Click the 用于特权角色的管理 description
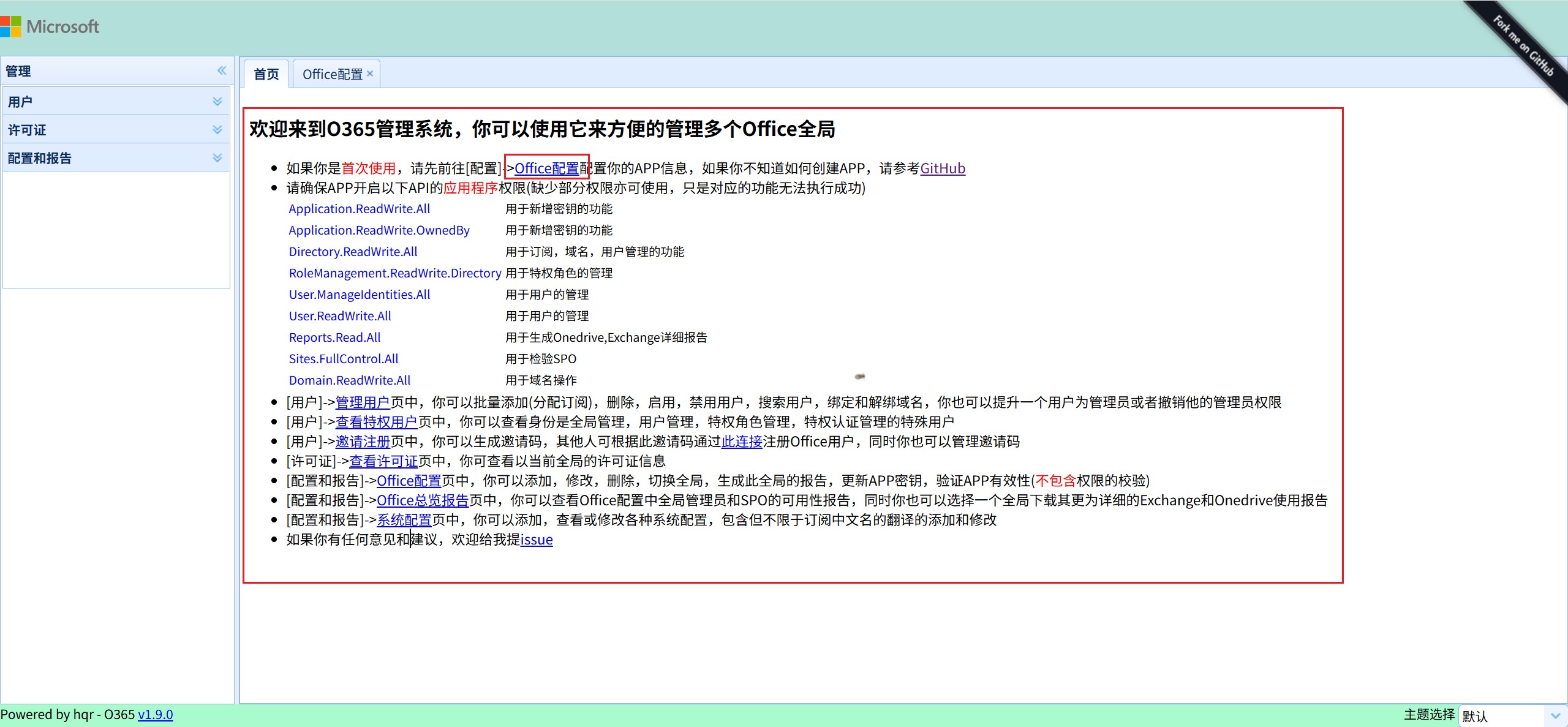 pos(559,273)
